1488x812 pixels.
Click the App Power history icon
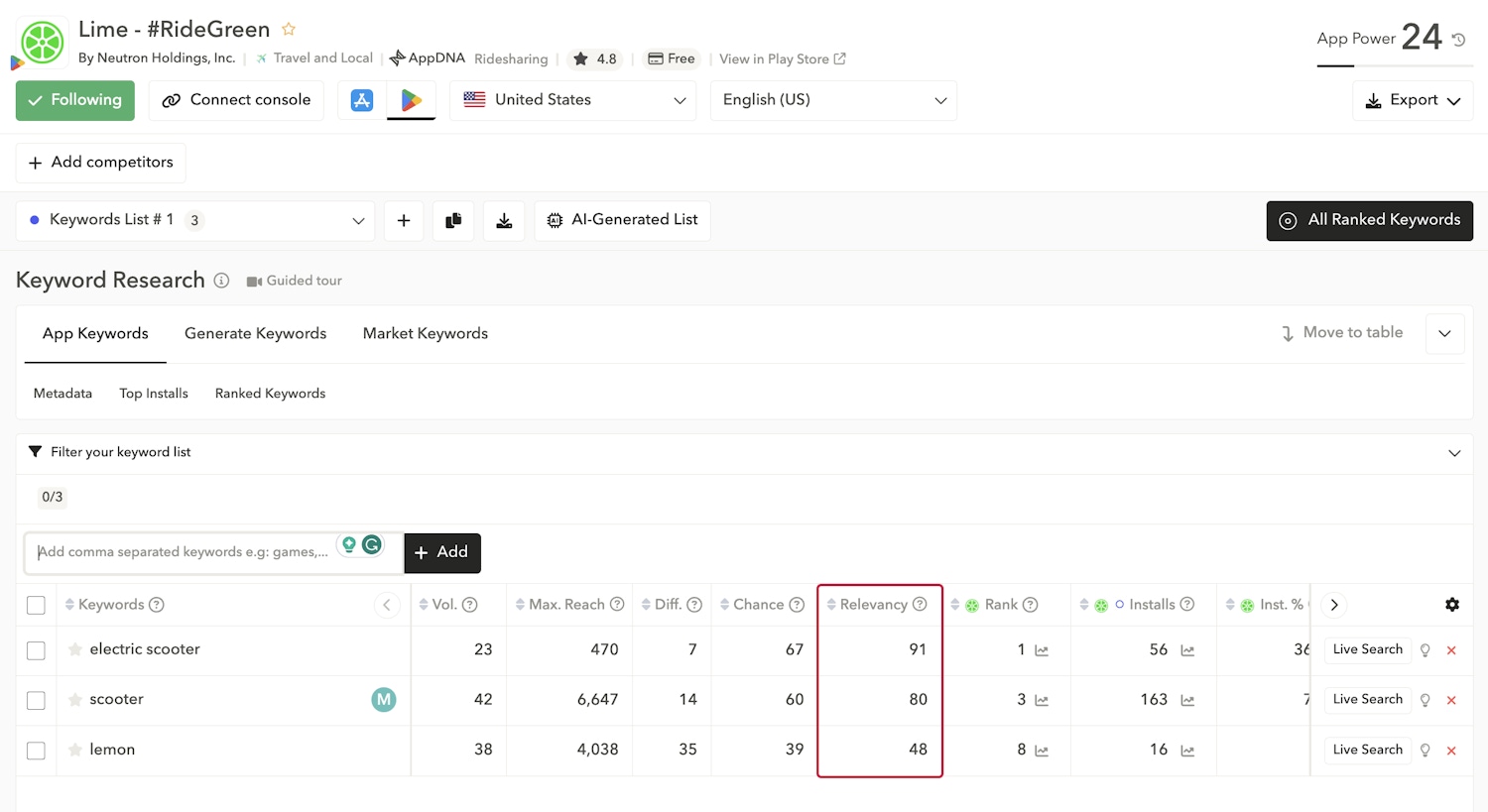[x=1458, y=40]
